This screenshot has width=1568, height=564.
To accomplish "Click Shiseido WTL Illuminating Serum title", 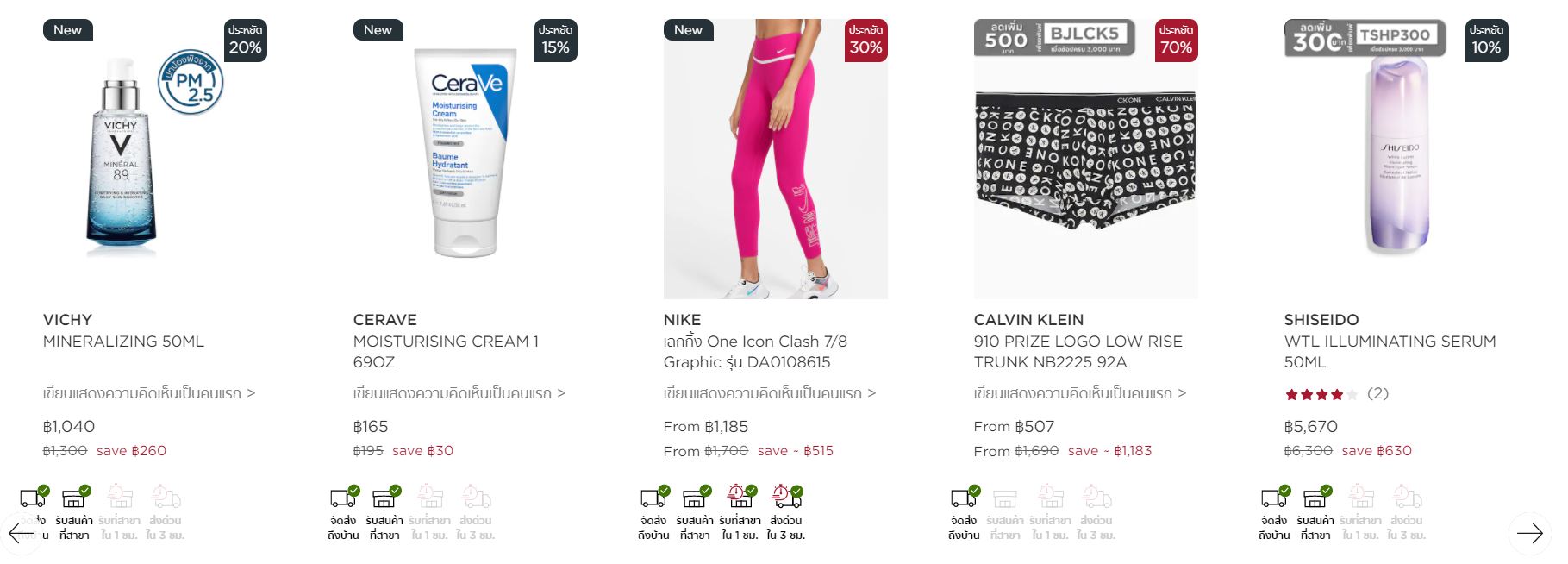I will click(x=1390, y=352).
